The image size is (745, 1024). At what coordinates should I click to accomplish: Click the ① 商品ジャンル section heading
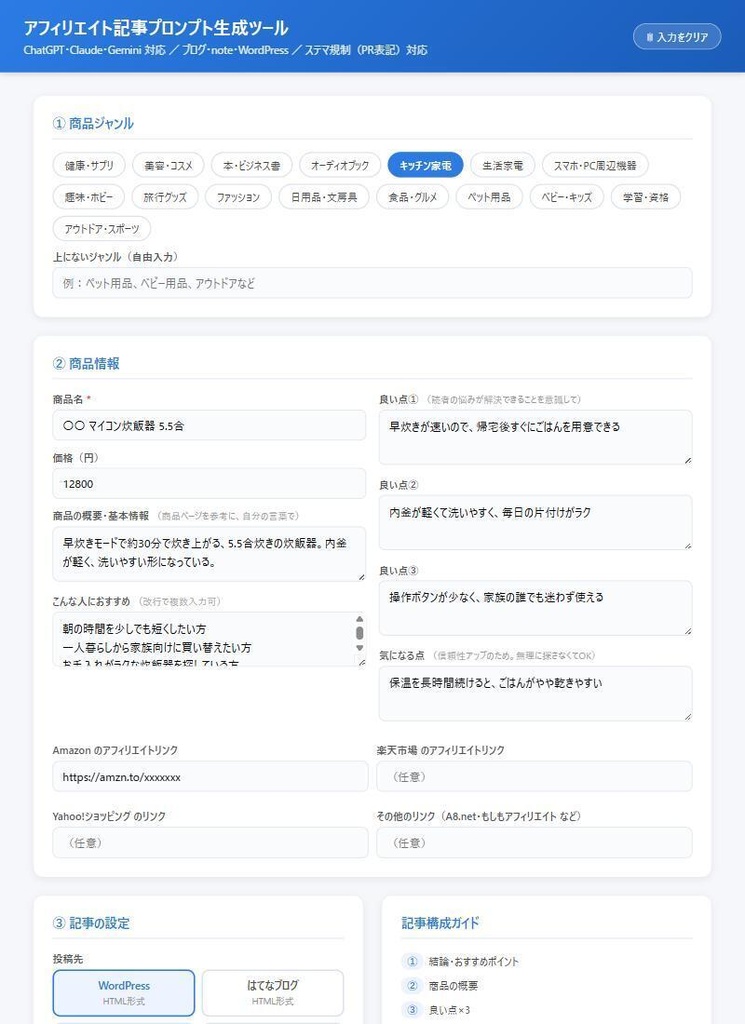(x=93, y=123)
